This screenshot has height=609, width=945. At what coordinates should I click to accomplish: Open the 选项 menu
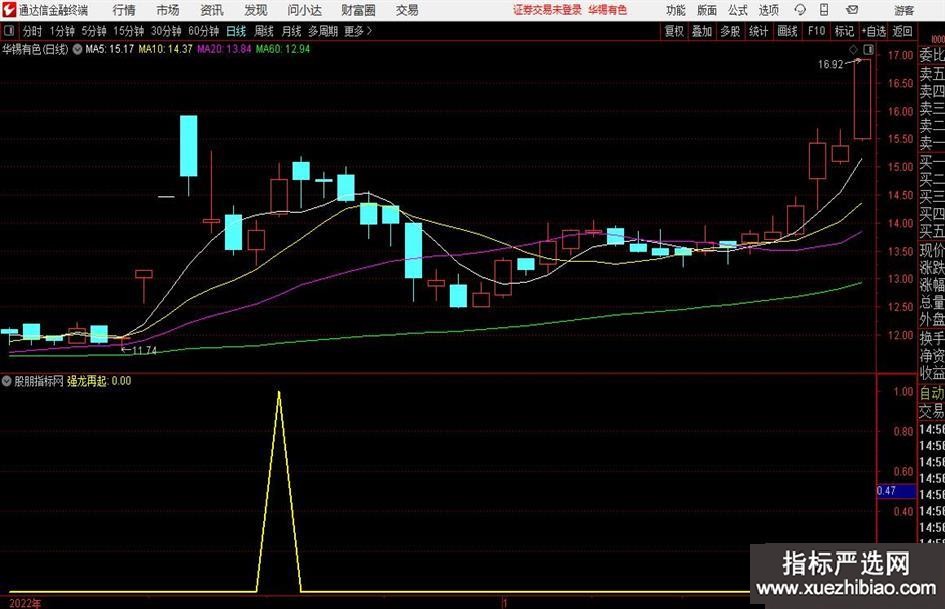click(x=768, y=10)
